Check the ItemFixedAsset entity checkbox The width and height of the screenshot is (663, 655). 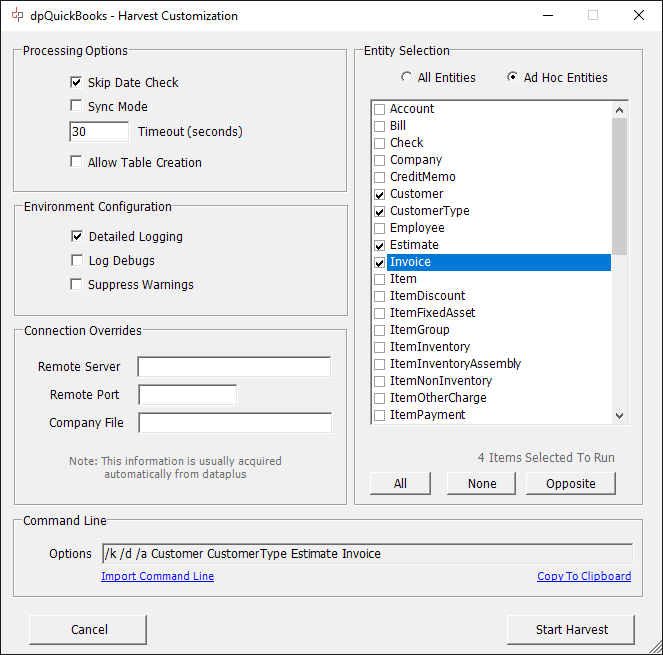[x=380, y=313]
